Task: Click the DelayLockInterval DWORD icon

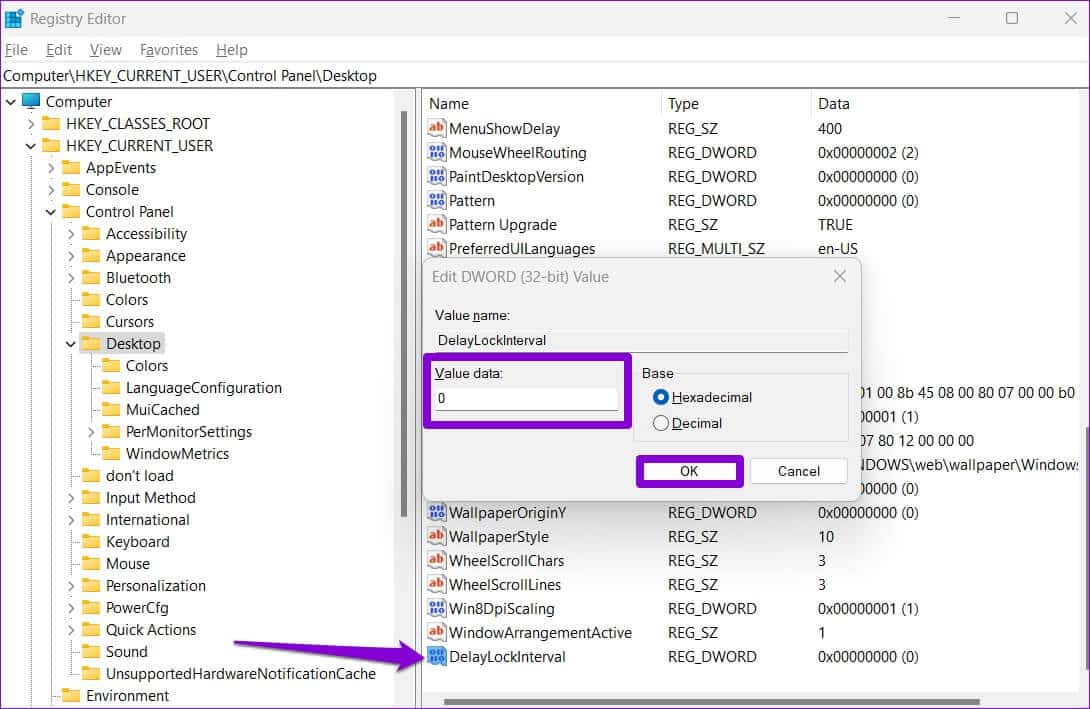Action: pos(437,656)
